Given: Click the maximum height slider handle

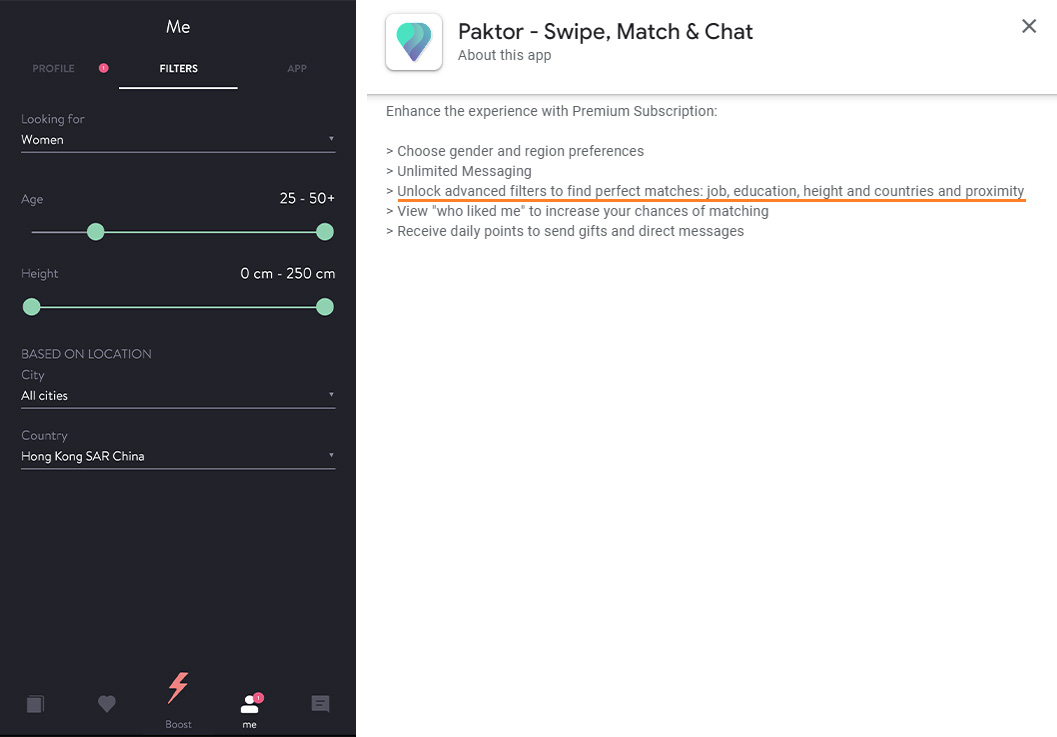Looking at the screenshot, I should 325,307.
